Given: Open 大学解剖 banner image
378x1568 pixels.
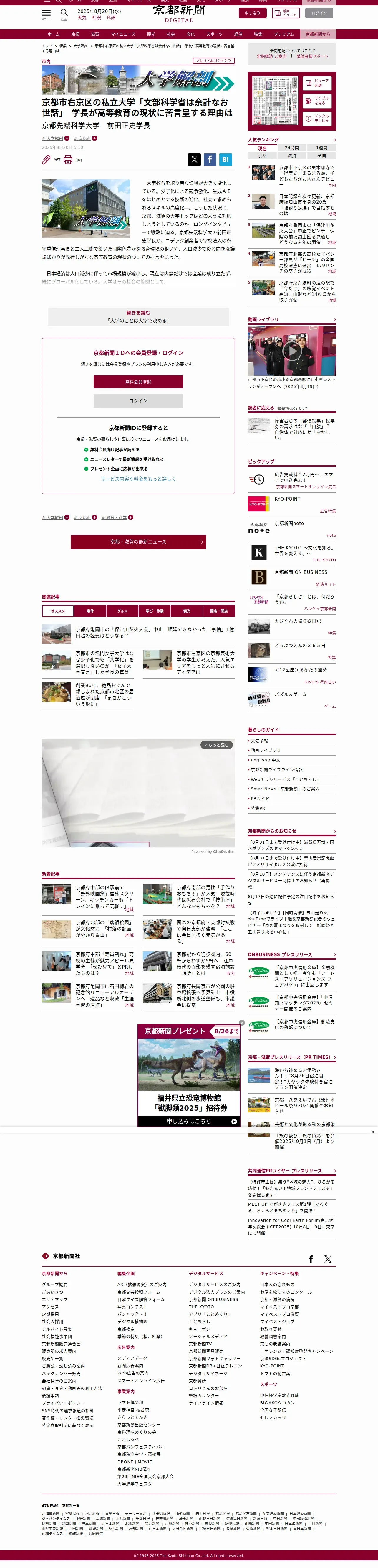Looking at the screenshot, I should pyautogui.click(x=138, y=79).
